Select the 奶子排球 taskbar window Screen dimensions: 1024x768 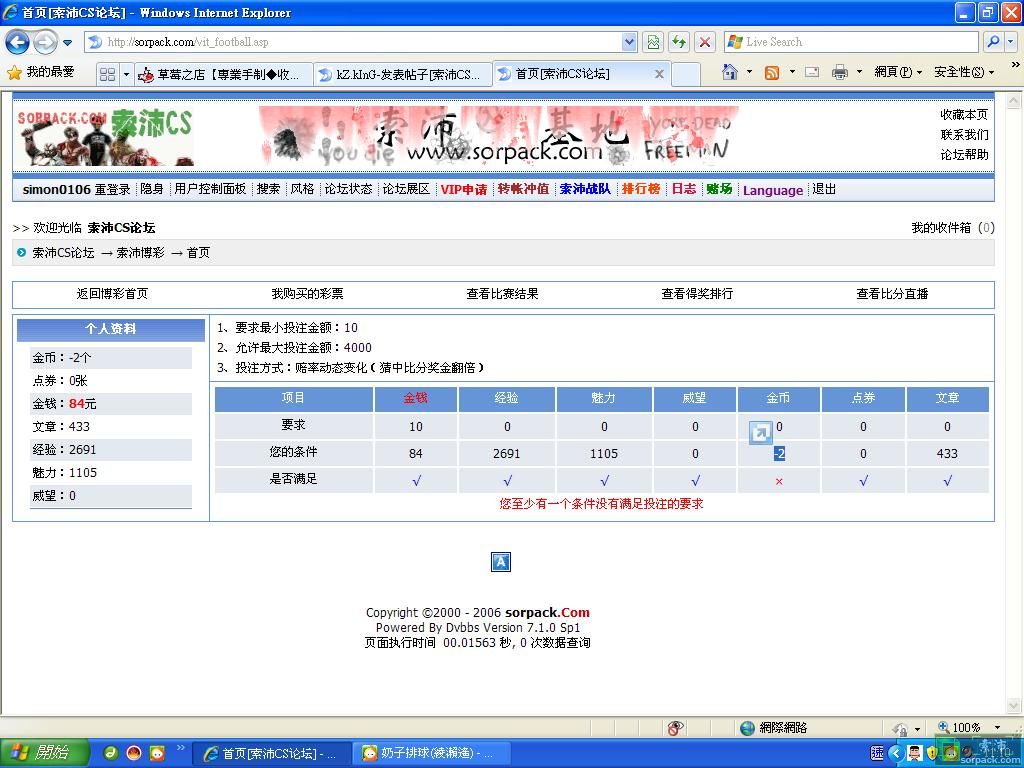pos(430,752)
